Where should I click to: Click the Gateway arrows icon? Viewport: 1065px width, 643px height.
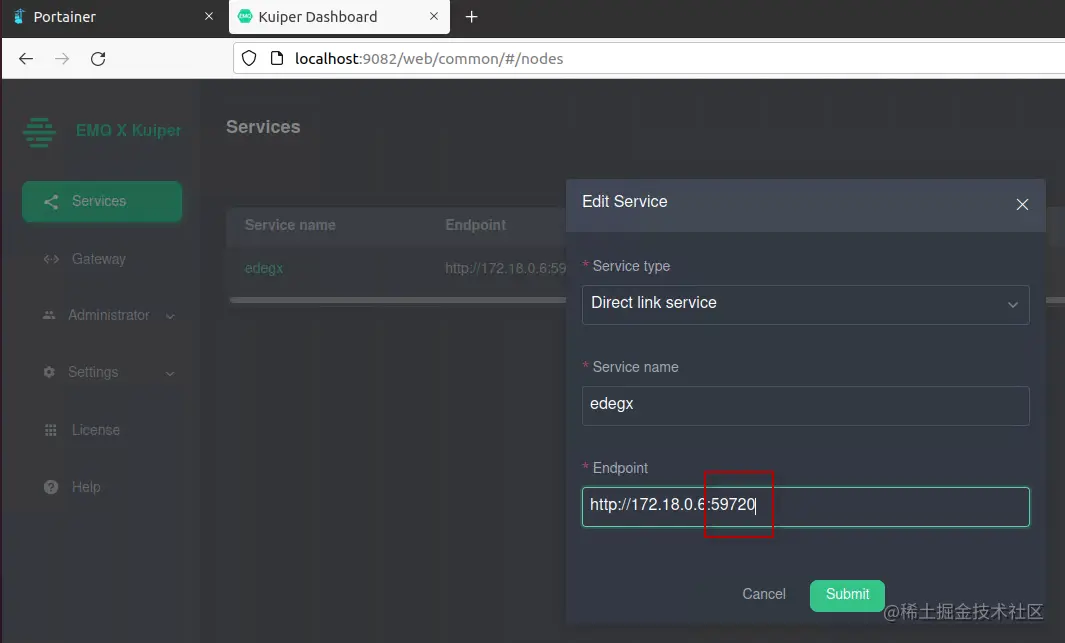(x=51, y=259)
